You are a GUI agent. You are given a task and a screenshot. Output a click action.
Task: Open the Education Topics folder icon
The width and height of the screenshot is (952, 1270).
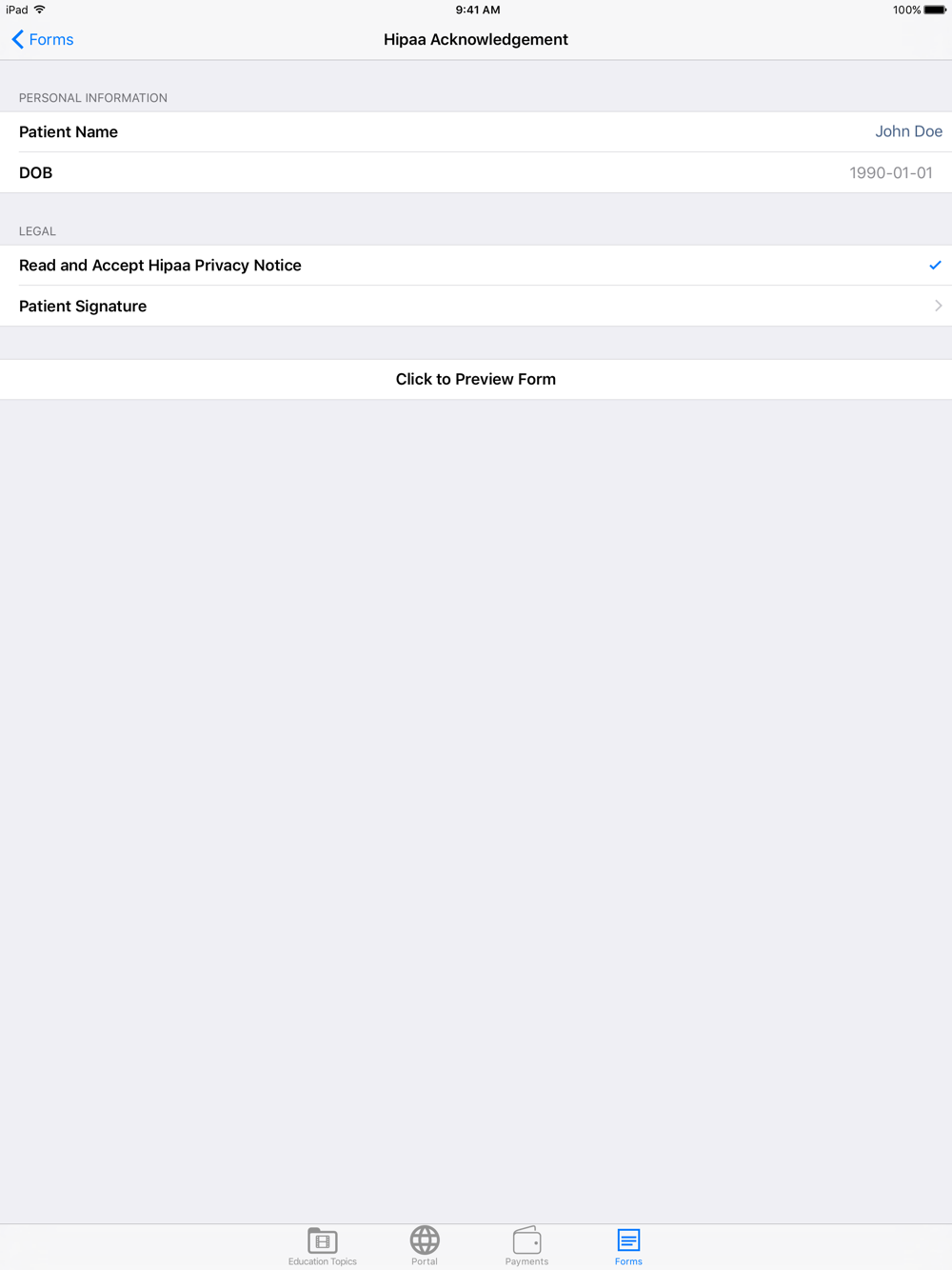(323, 1240)
